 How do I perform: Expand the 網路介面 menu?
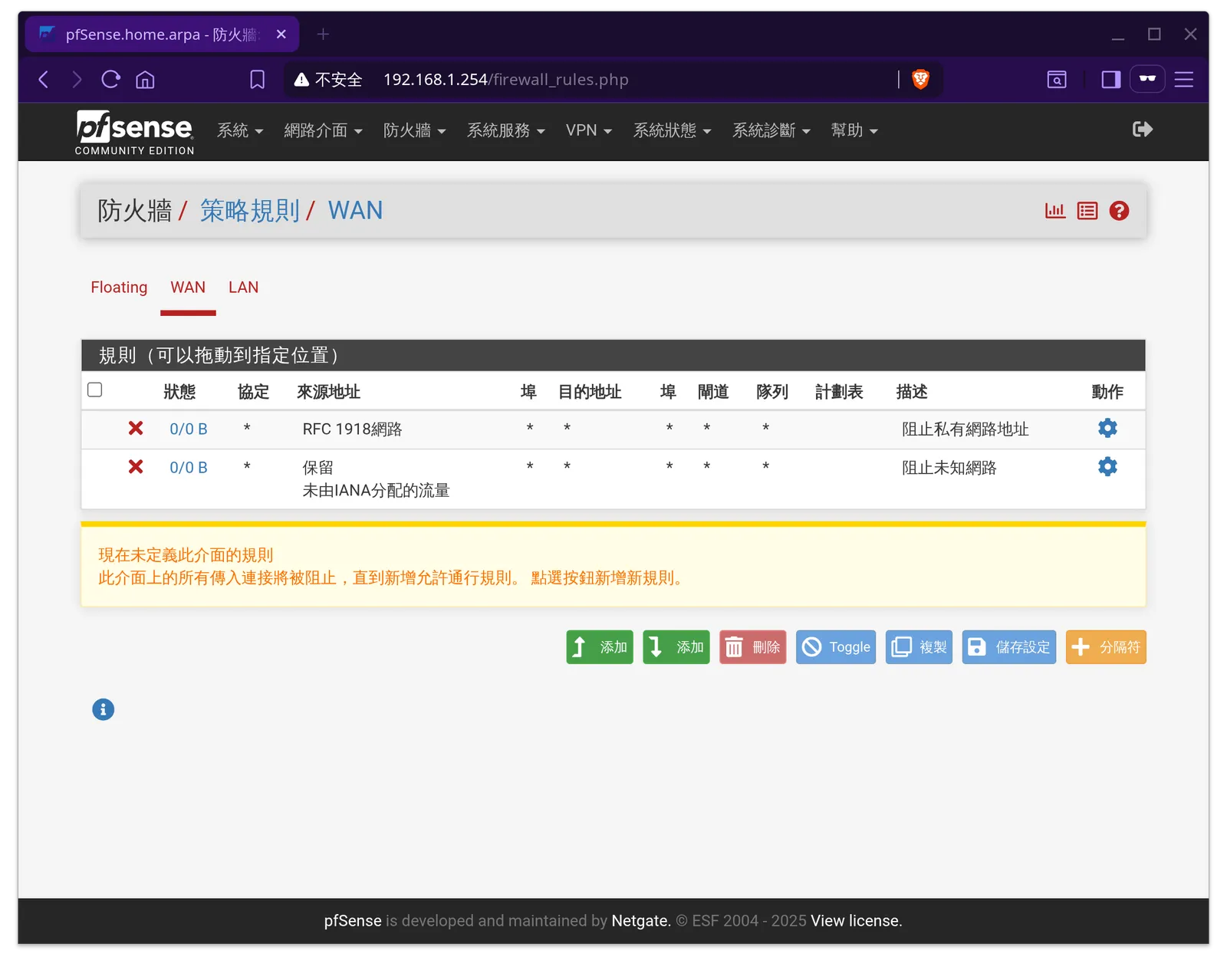[323, 130]
